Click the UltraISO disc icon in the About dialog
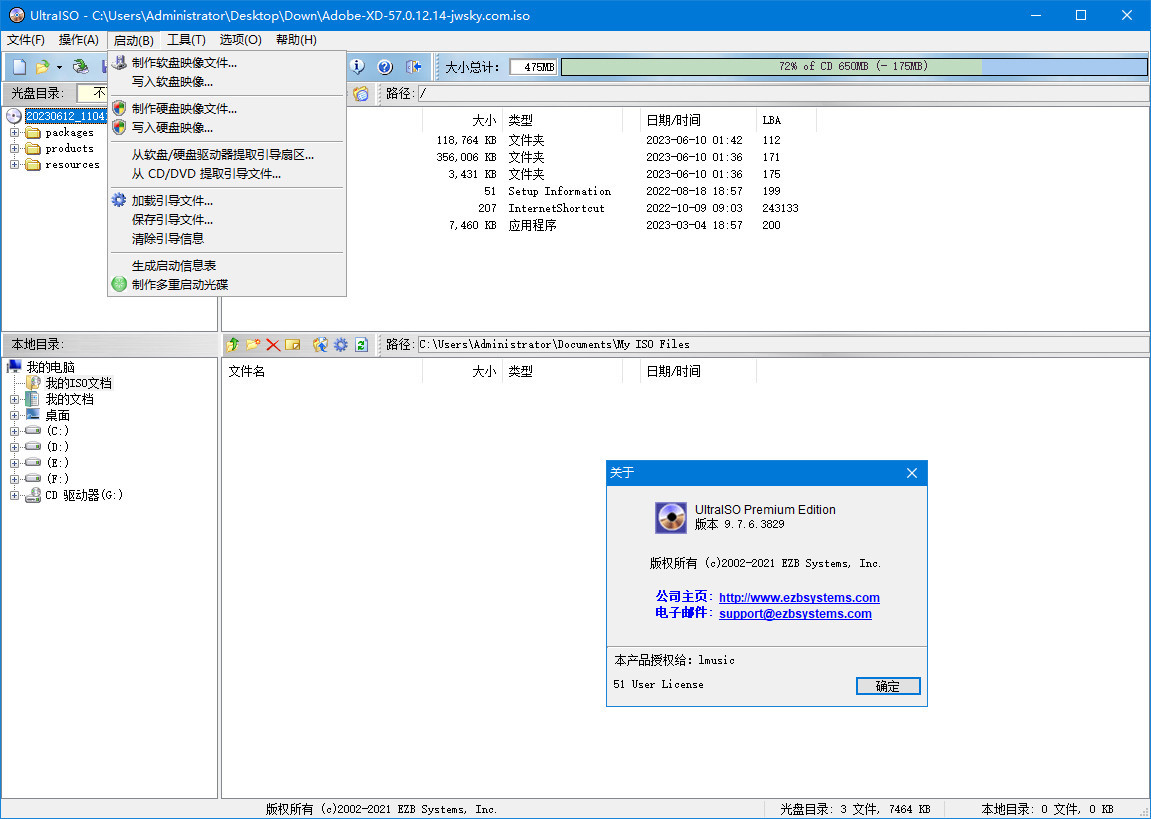Screen dimensions: 1151x819 [670, 518]
